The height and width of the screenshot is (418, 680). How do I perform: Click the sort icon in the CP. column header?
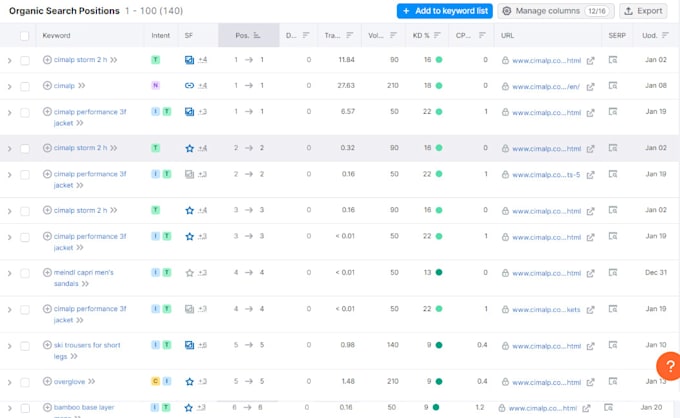pos(482,35)
